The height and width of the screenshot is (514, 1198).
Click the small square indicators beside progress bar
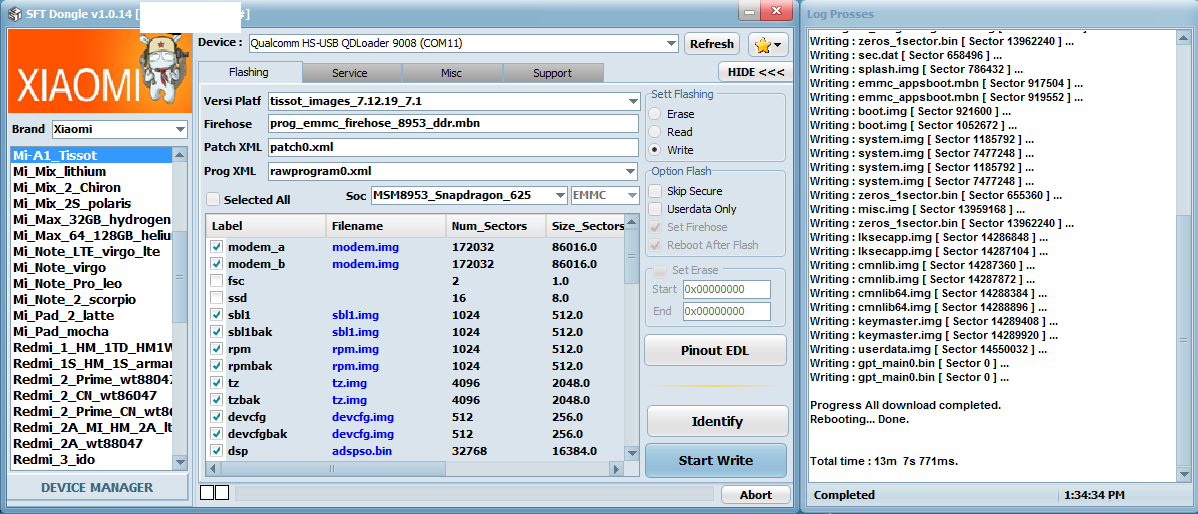coord(214,493)
